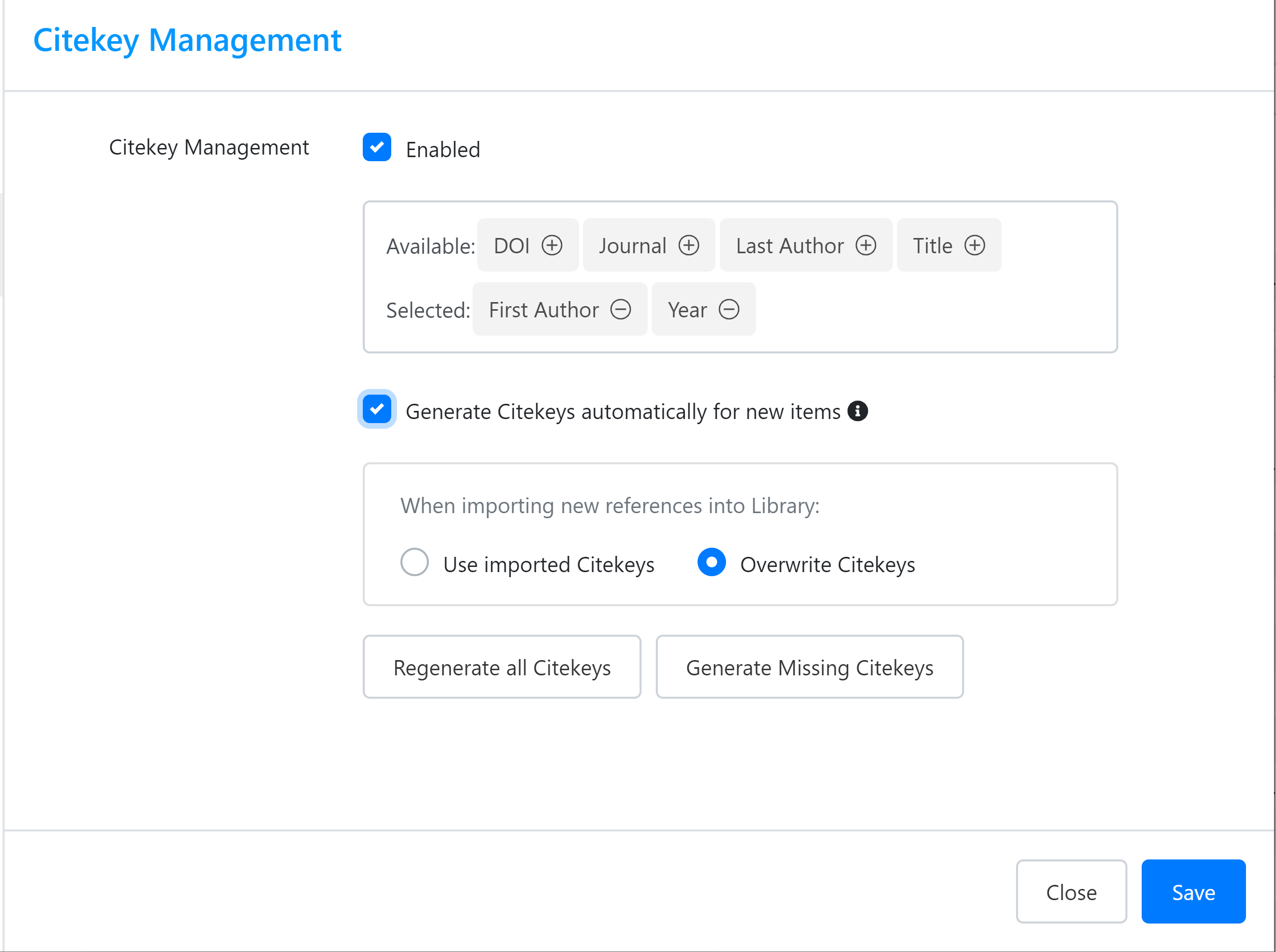Click the First Author chip label
The width and height of the screenshot is (1276, 952).
[544, 310]
